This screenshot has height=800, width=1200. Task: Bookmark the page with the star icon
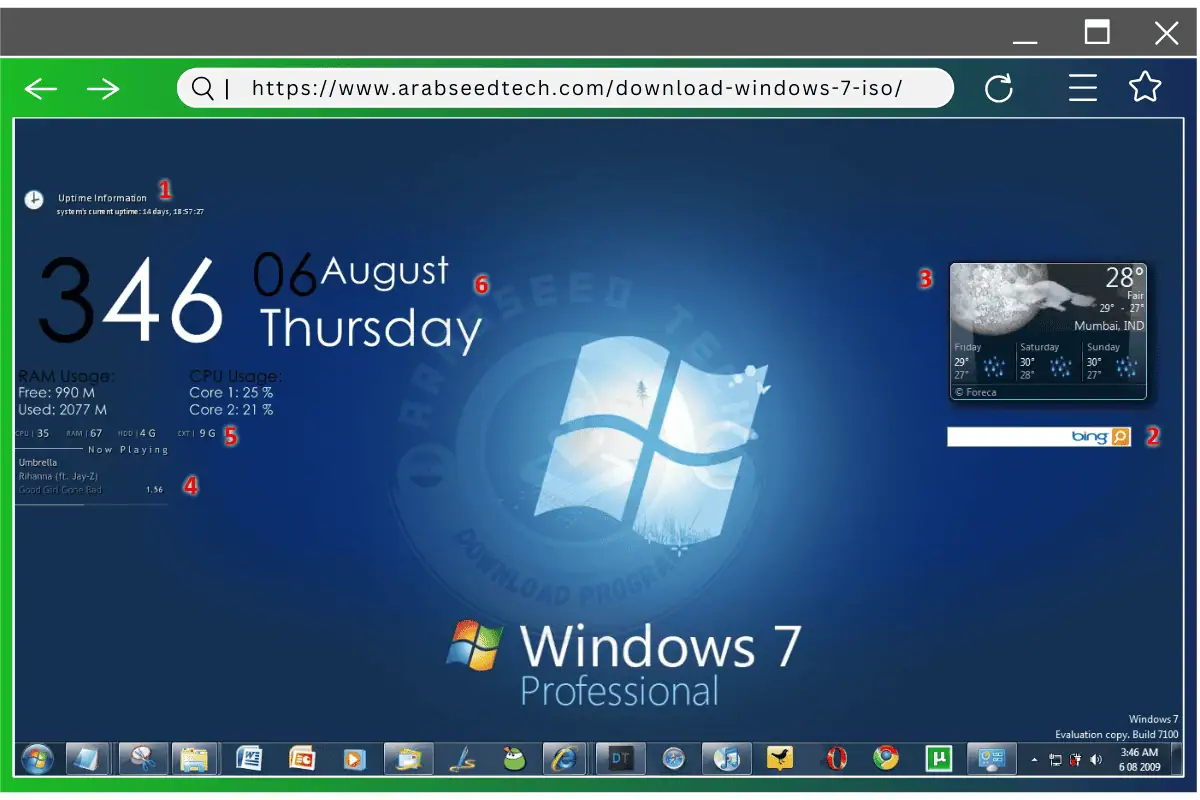tap(1145, 88)
